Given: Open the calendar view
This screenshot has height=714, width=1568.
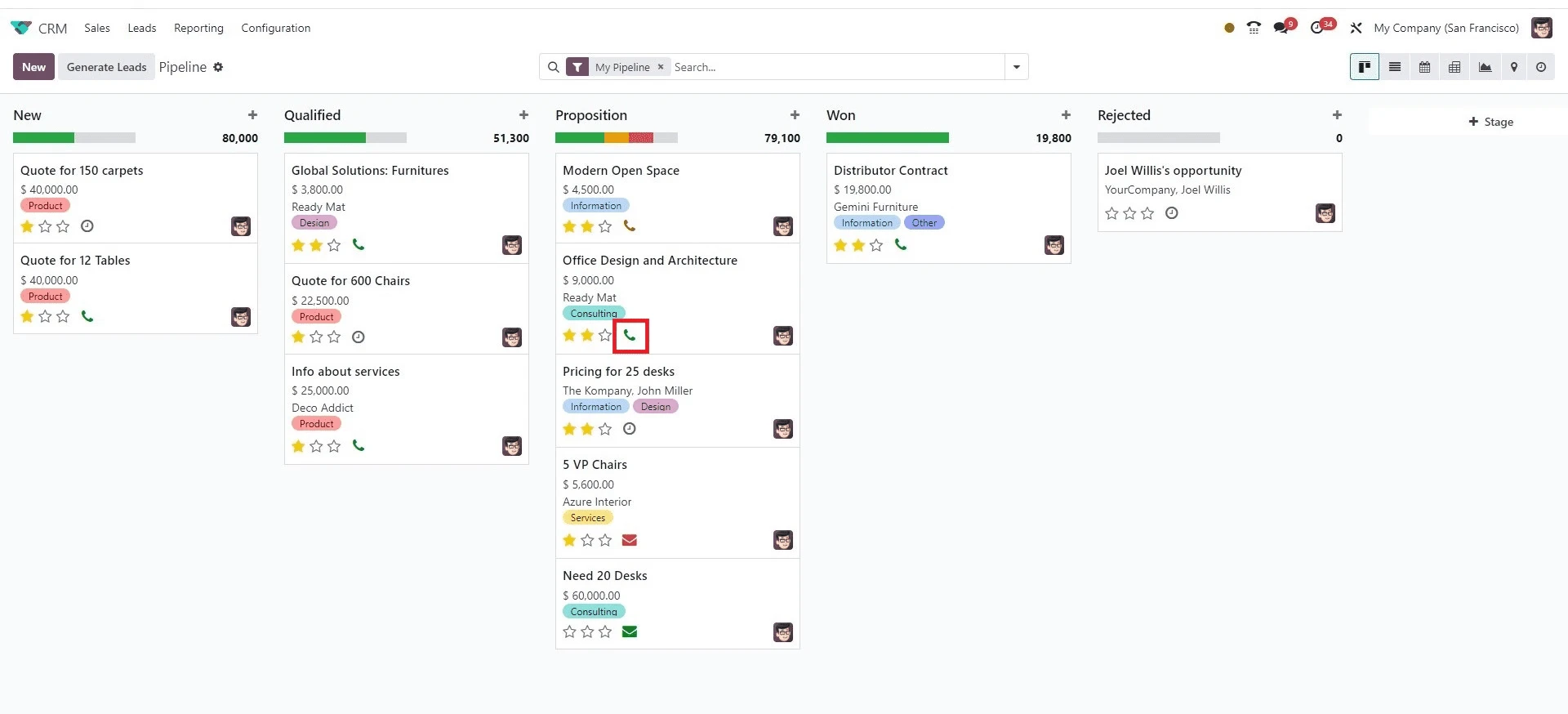Looking at the screenshot, I should click(x=1424, y=67).
